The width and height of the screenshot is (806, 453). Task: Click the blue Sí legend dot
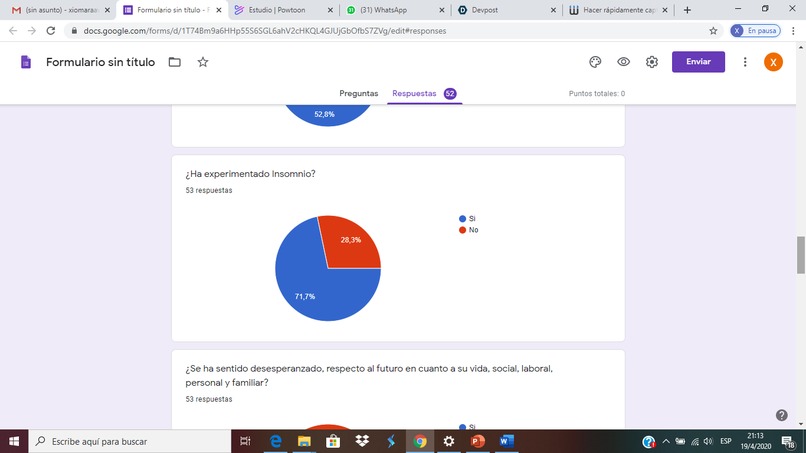[x=462, y=219]
